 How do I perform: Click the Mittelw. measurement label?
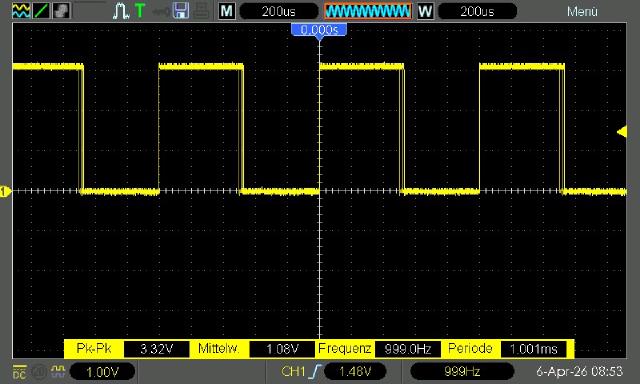[x=218, y=348]
